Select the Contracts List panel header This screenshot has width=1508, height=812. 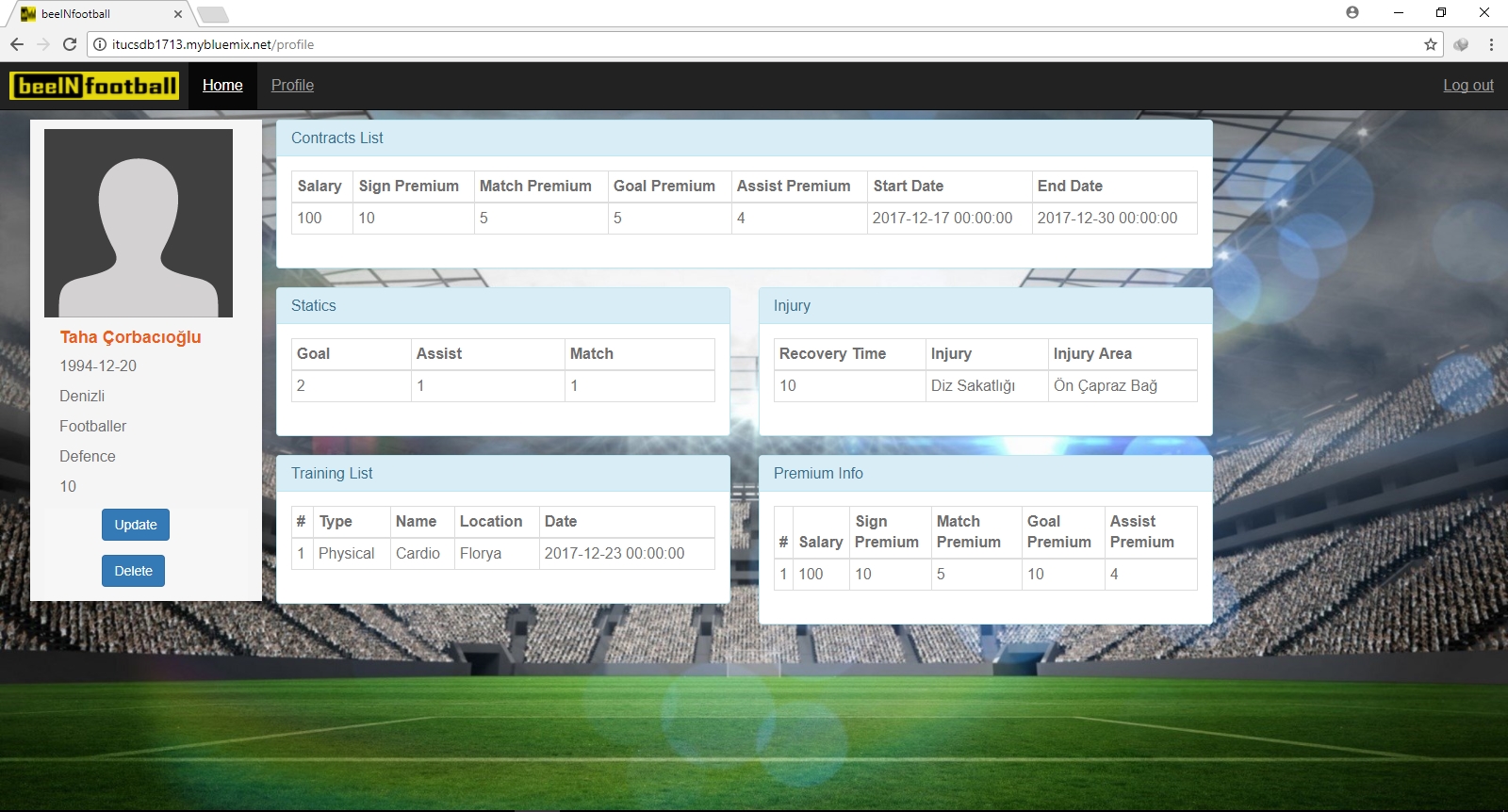pos(745,138)
